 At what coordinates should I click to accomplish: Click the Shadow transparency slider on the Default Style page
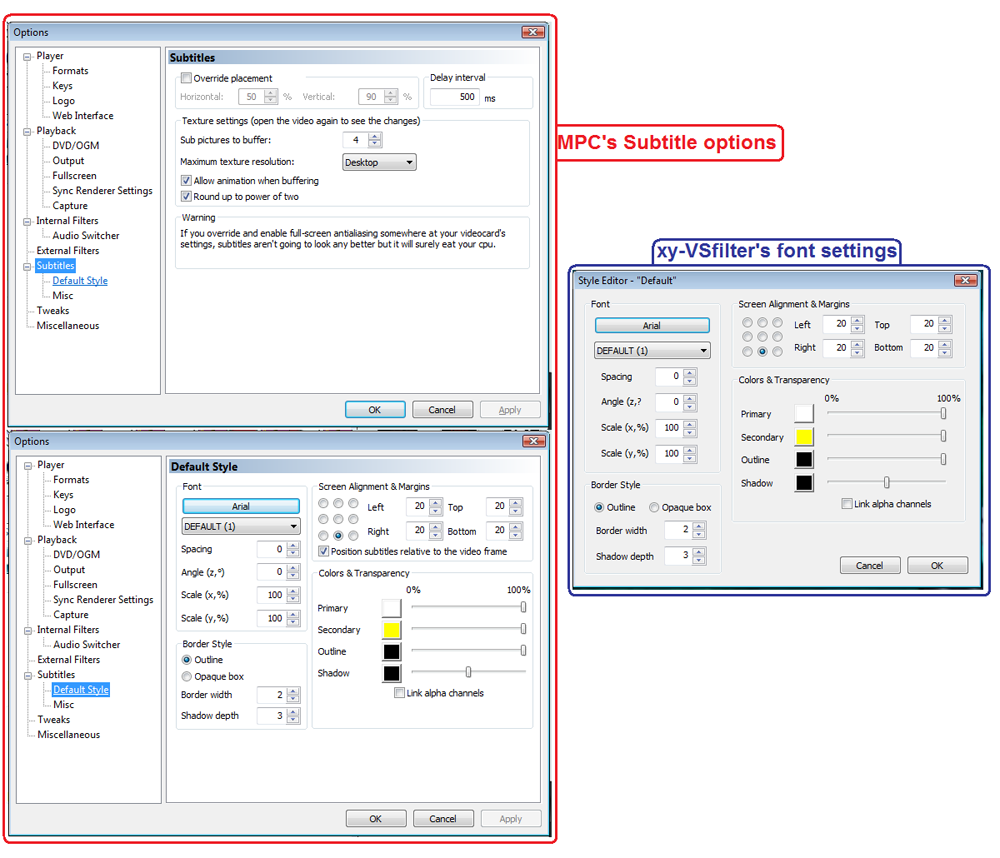[x=468, y=672]
